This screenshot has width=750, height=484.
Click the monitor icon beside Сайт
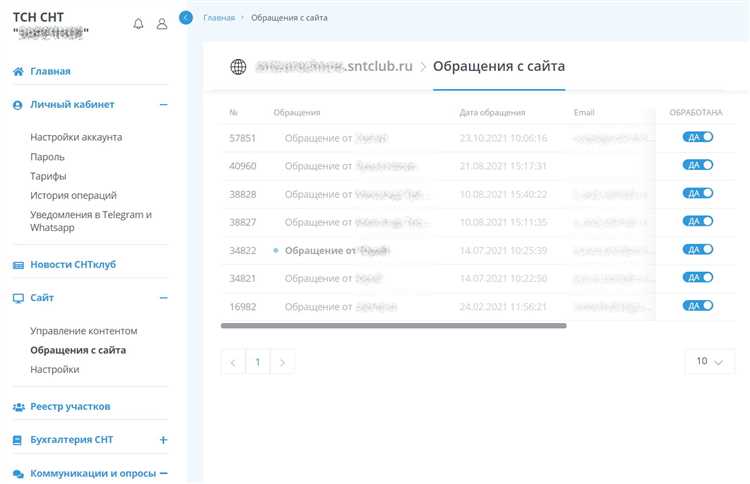point(18,298)
